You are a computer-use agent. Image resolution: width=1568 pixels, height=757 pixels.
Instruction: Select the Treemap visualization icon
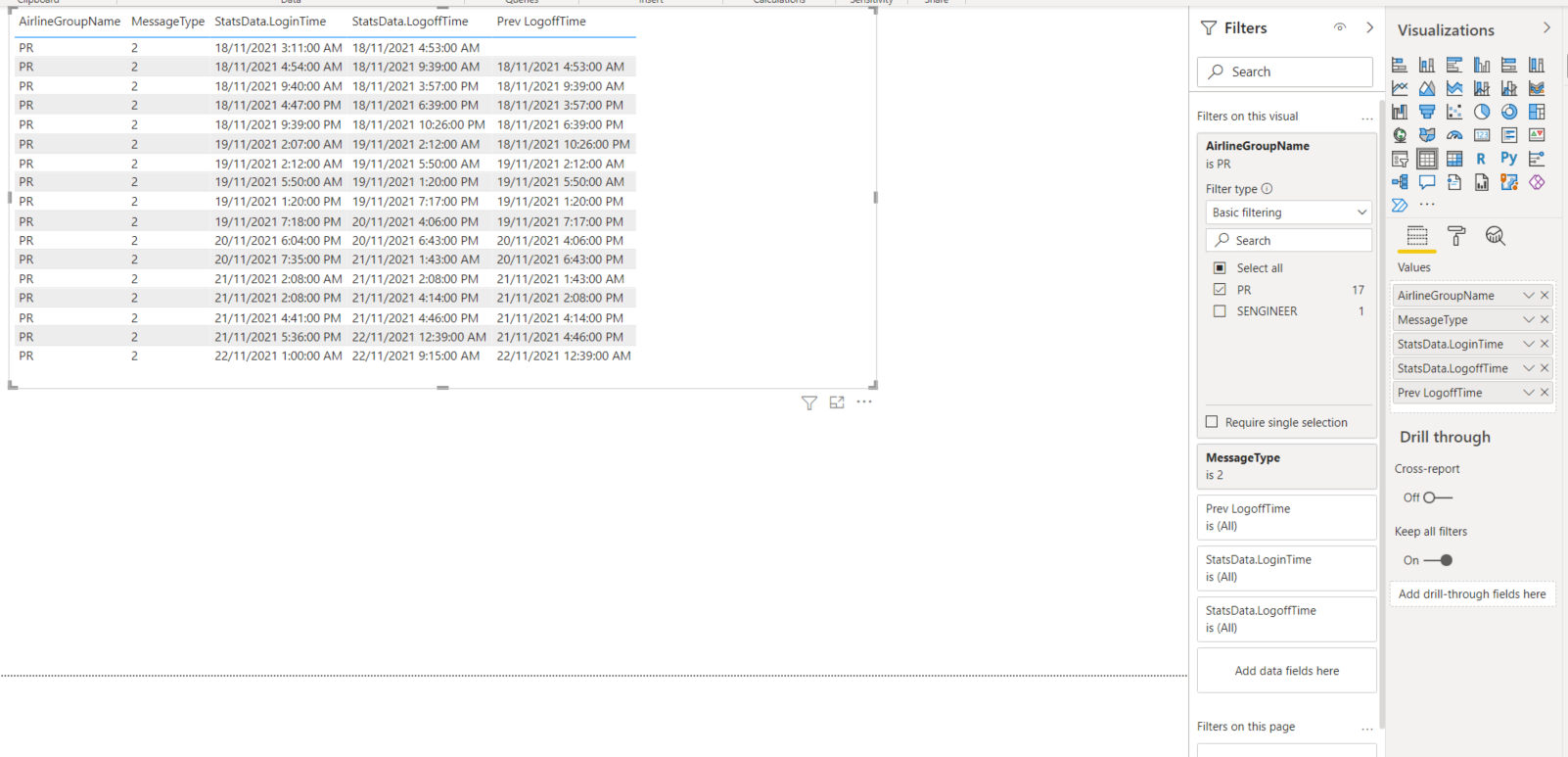[x=1537, y=112]
